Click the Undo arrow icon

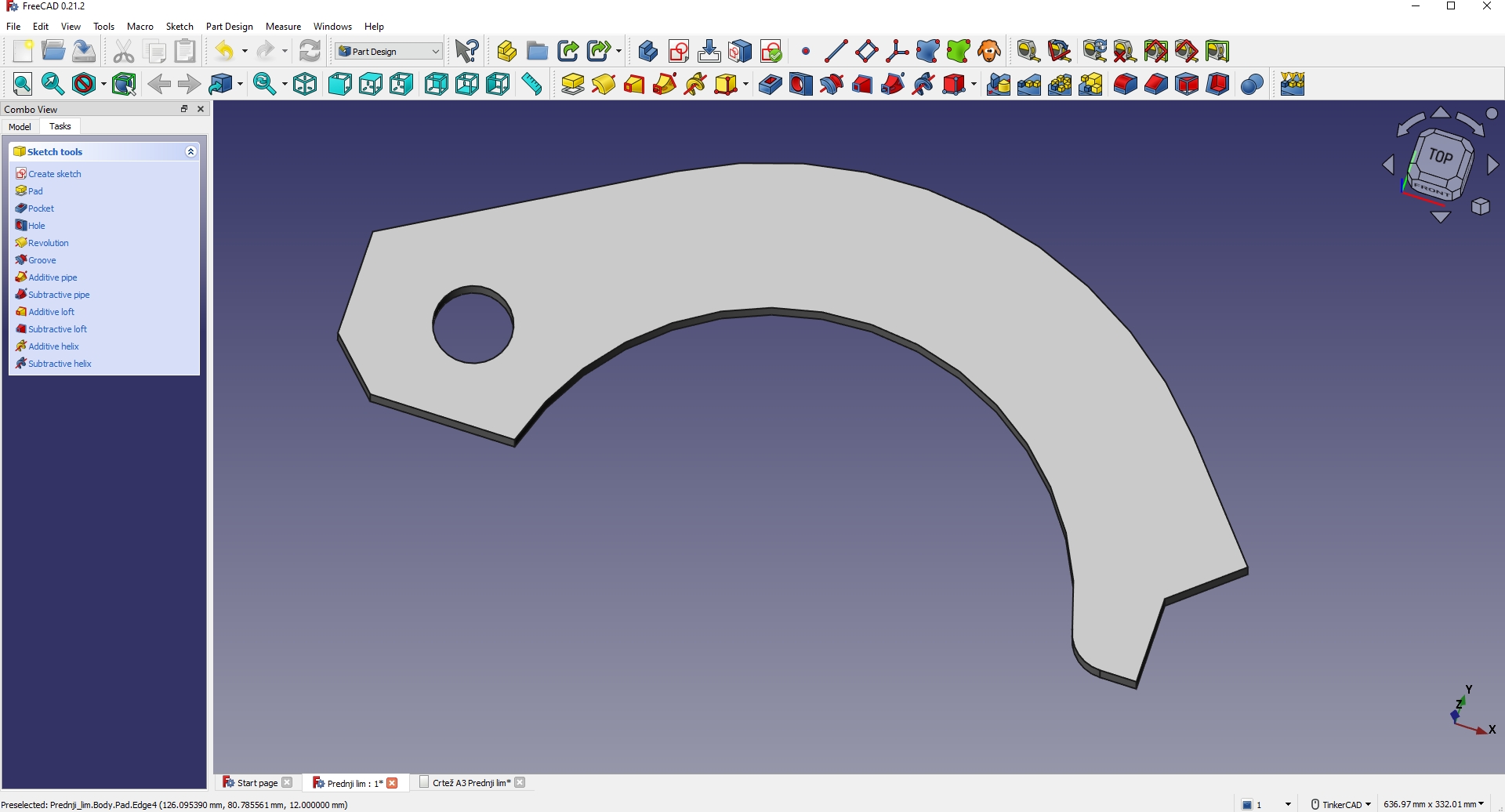click(x=225, y=51)
